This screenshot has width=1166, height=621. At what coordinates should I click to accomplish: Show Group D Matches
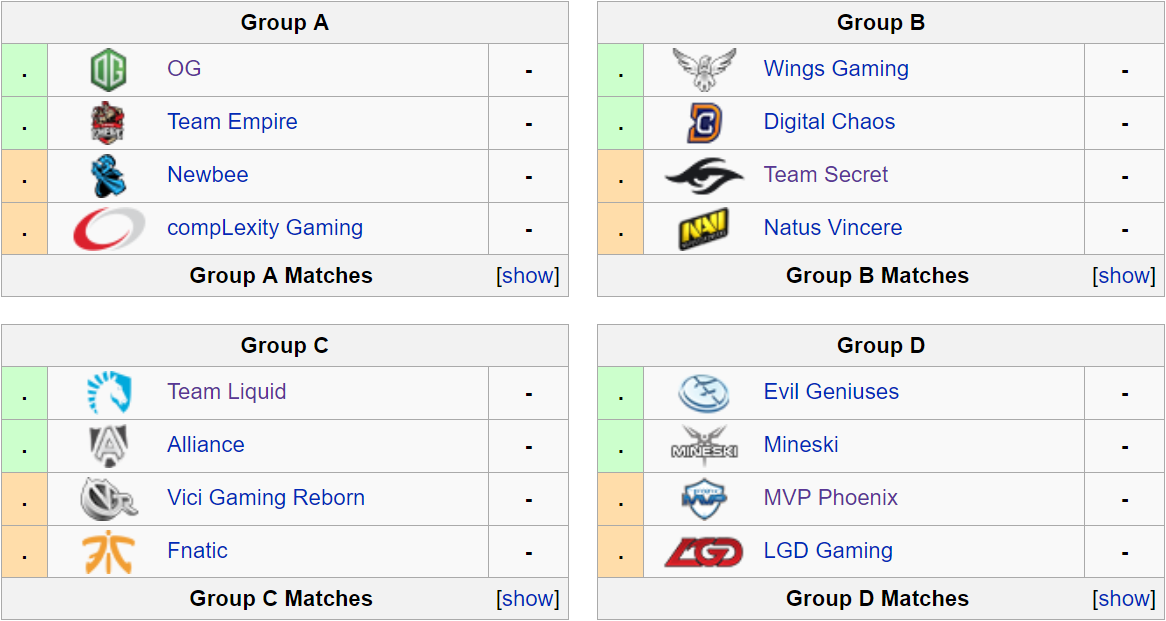[x=1126, y=599]
